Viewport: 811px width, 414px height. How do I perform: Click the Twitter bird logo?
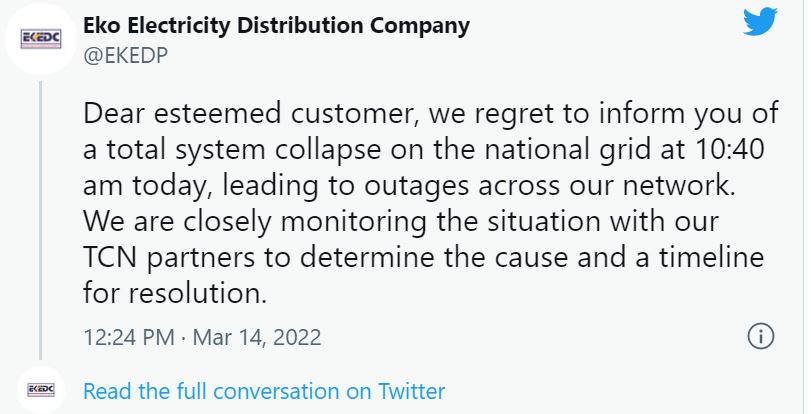point(760,22)
